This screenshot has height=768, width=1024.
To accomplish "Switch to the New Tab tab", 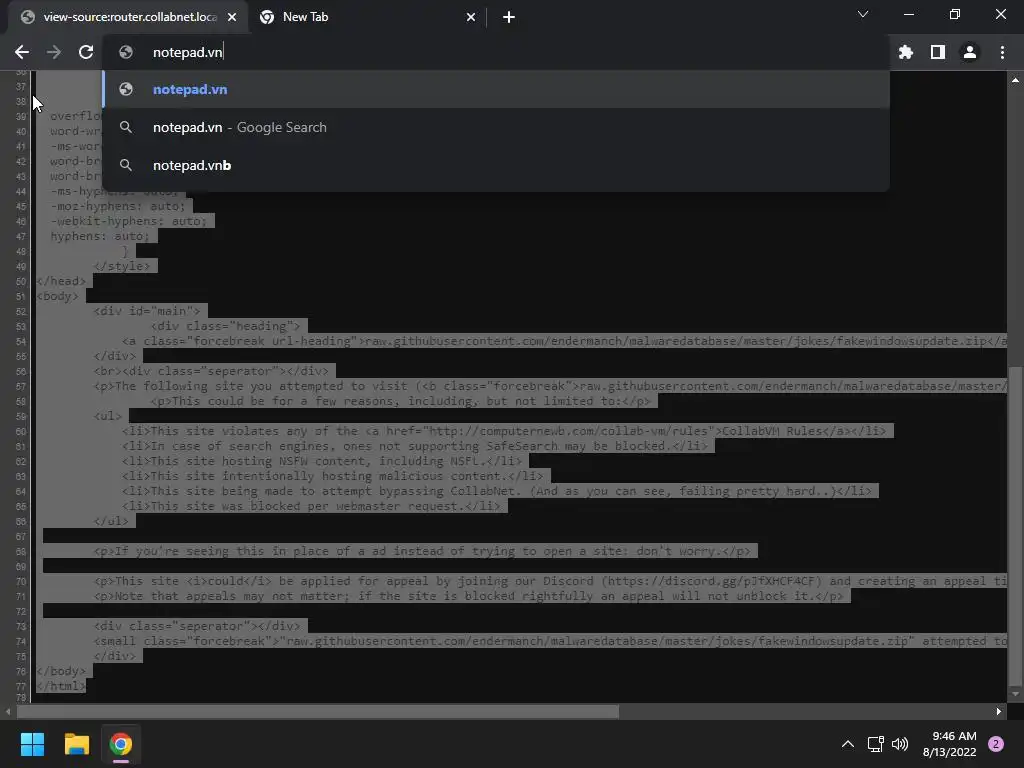I will point(367,17).
